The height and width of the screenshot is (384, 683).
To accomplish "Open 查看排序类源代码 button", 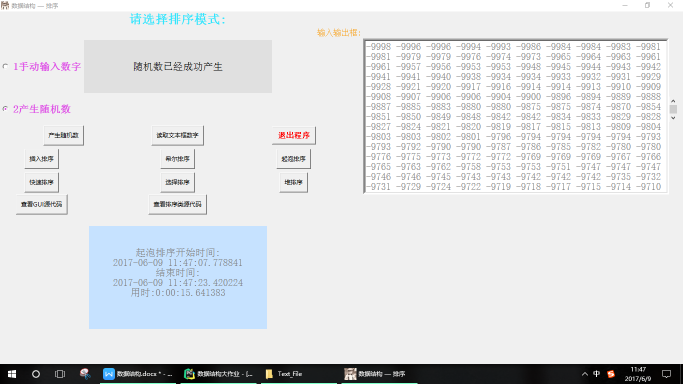I will (x=177, y=204).
